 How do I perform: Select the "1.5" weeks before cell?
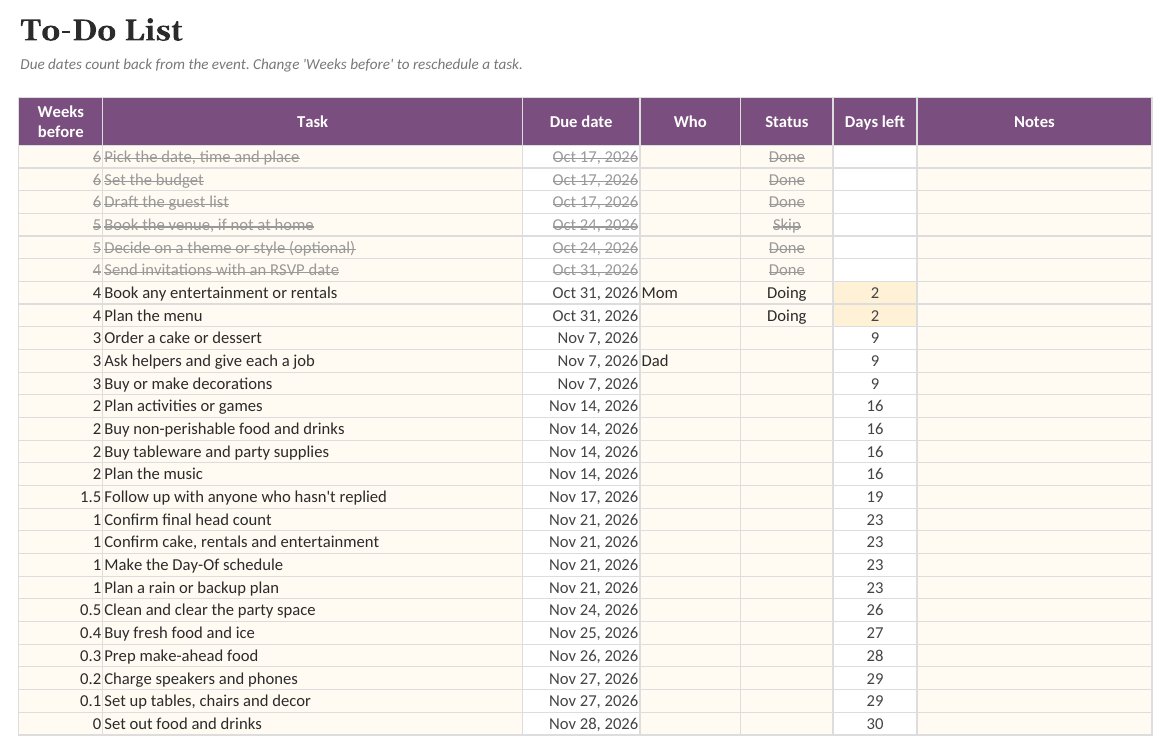click(x=60, y=497)
